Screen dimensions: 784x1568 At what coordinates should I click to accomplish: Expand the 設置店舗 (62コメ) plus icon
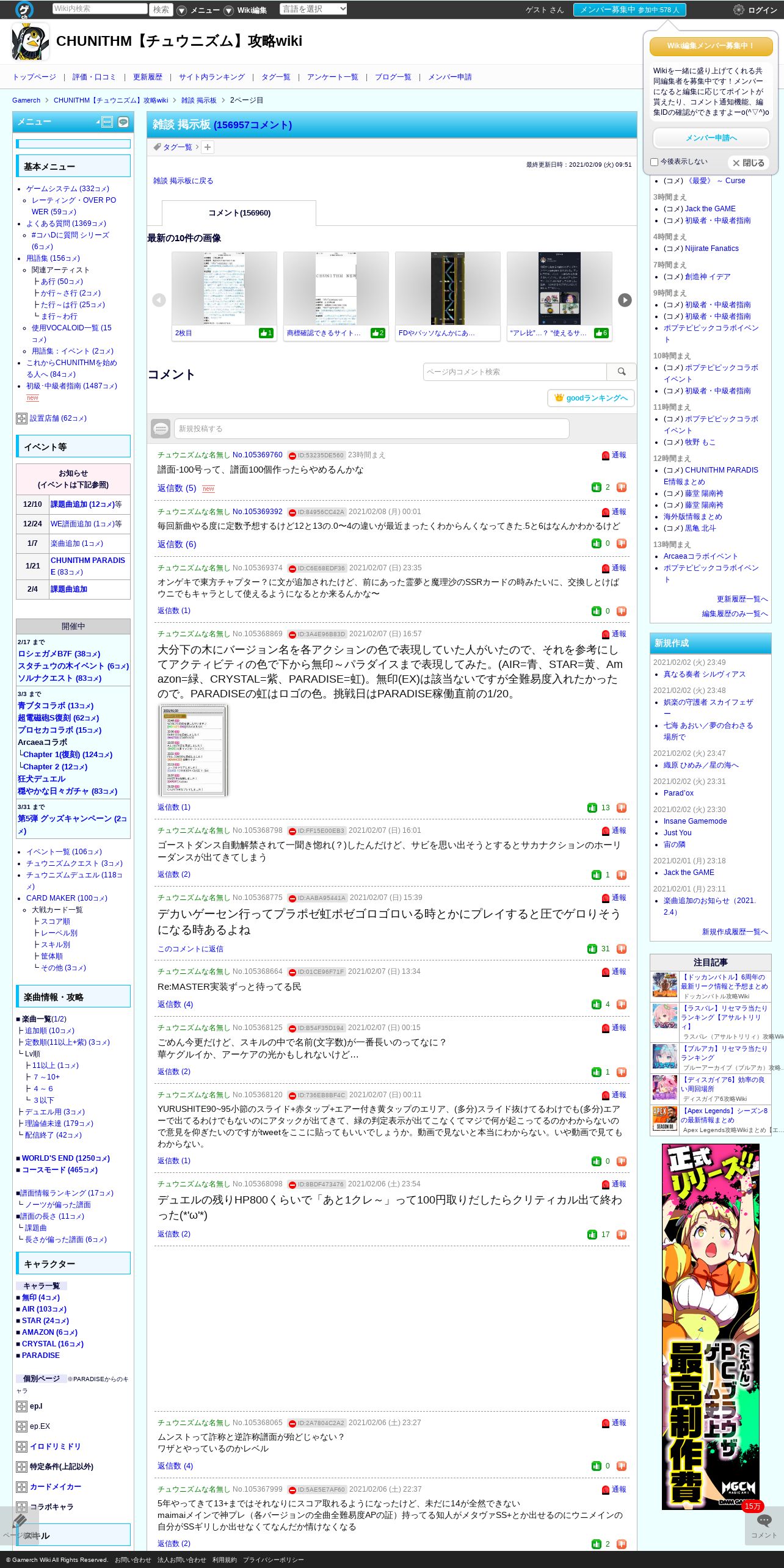coord(21,418)
